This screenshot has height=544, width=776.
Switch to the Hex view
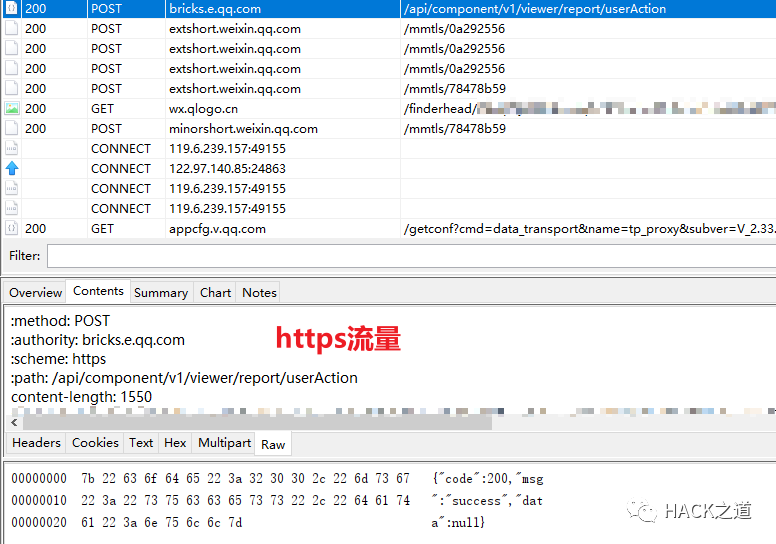(175, 443)
